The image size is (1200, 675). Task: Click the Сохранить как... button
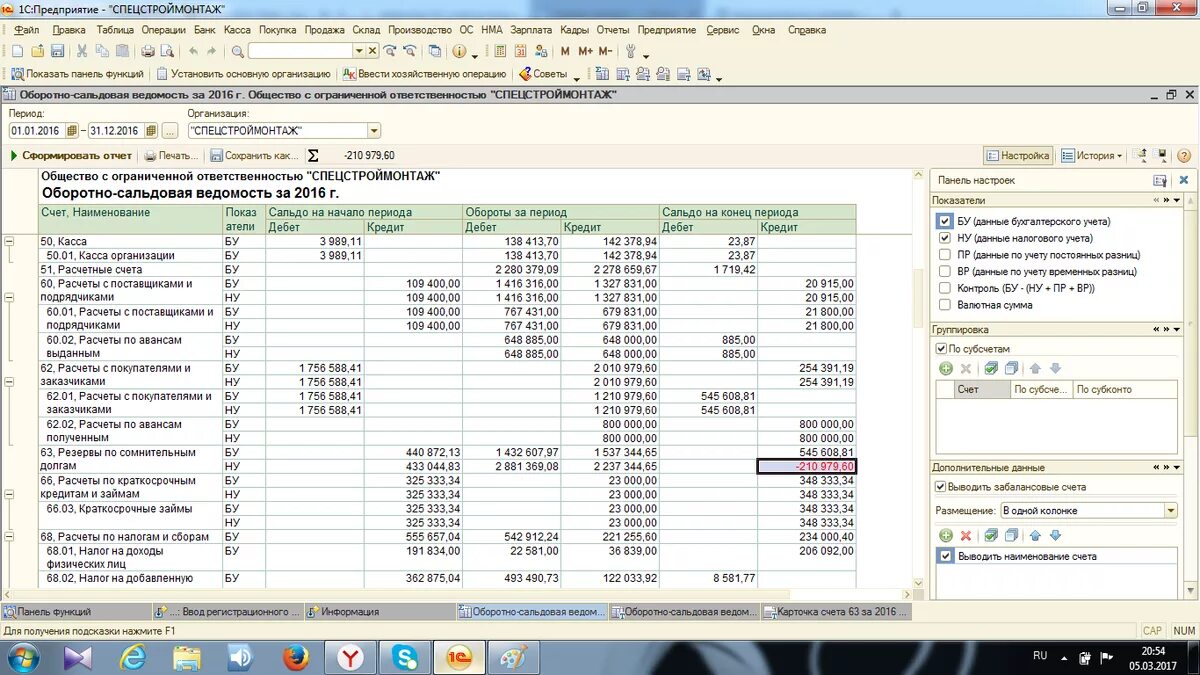click(x=254, y=156)
